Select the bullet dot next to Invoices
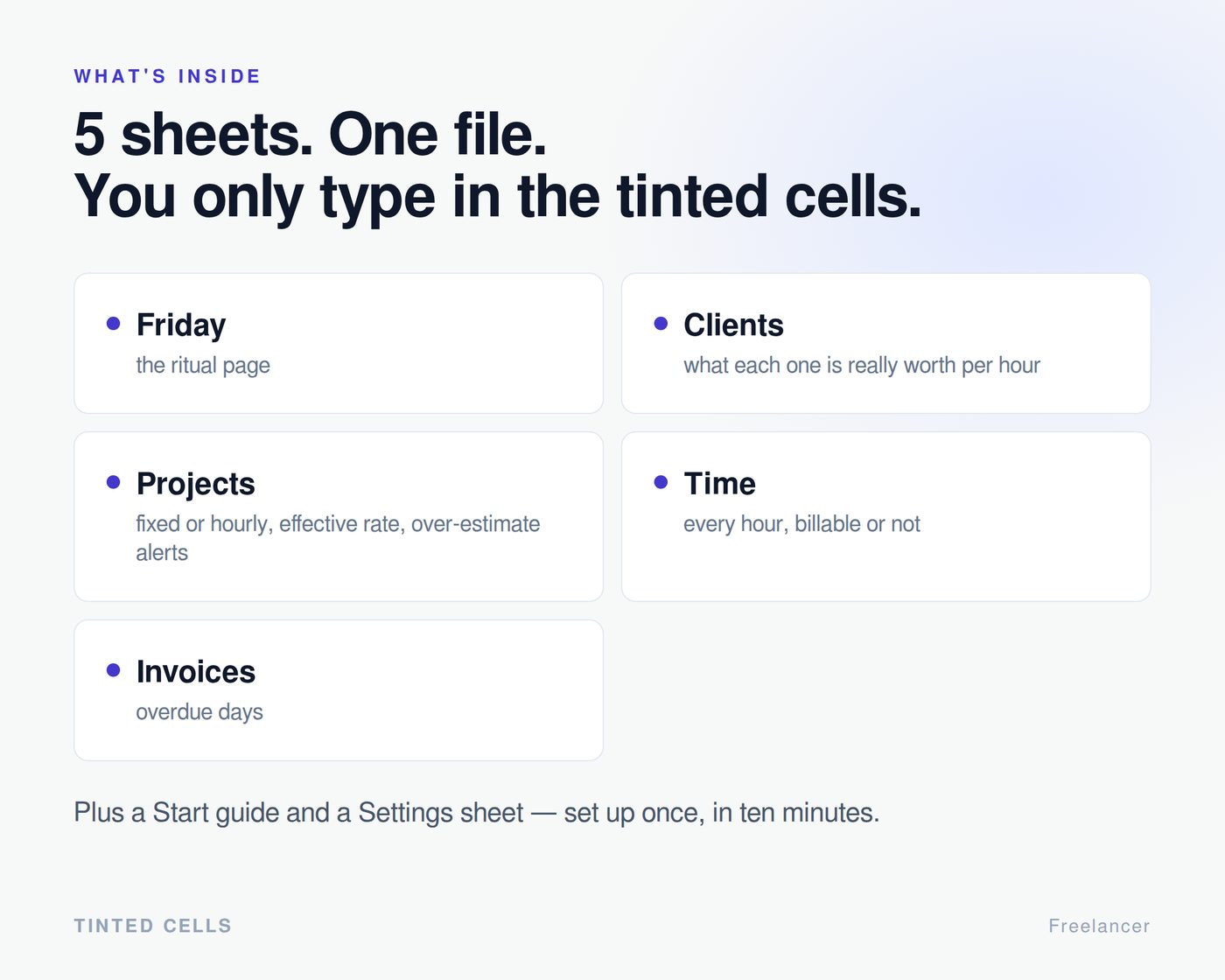Image resolution: width=1225 pixels, height=980 pixels. [x=113, y=670]
